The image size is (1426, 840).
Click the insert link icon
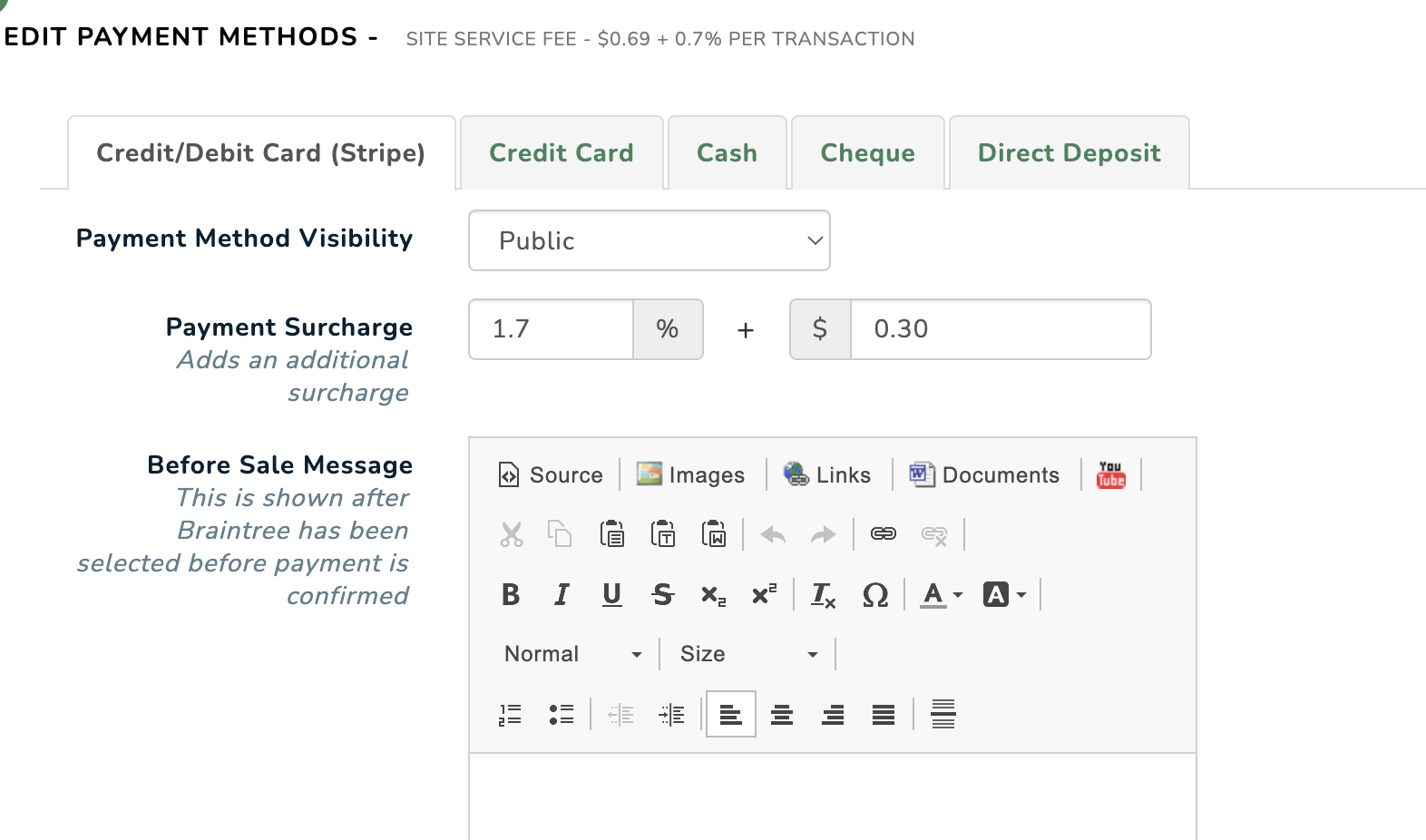click(x=883, y=534)
